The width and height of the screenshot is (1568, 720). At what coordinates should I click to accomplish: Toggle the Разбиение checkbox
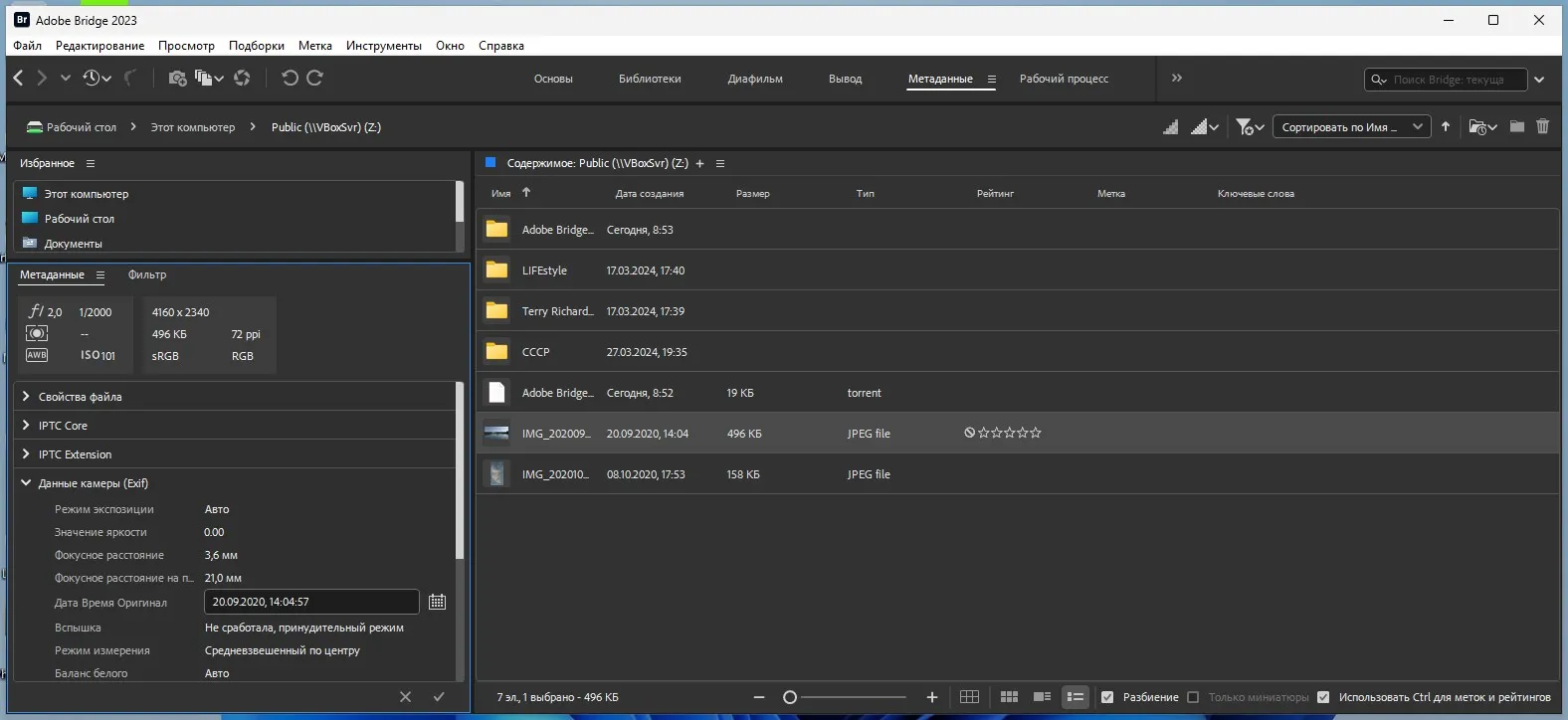click(x=1107, y=697)
